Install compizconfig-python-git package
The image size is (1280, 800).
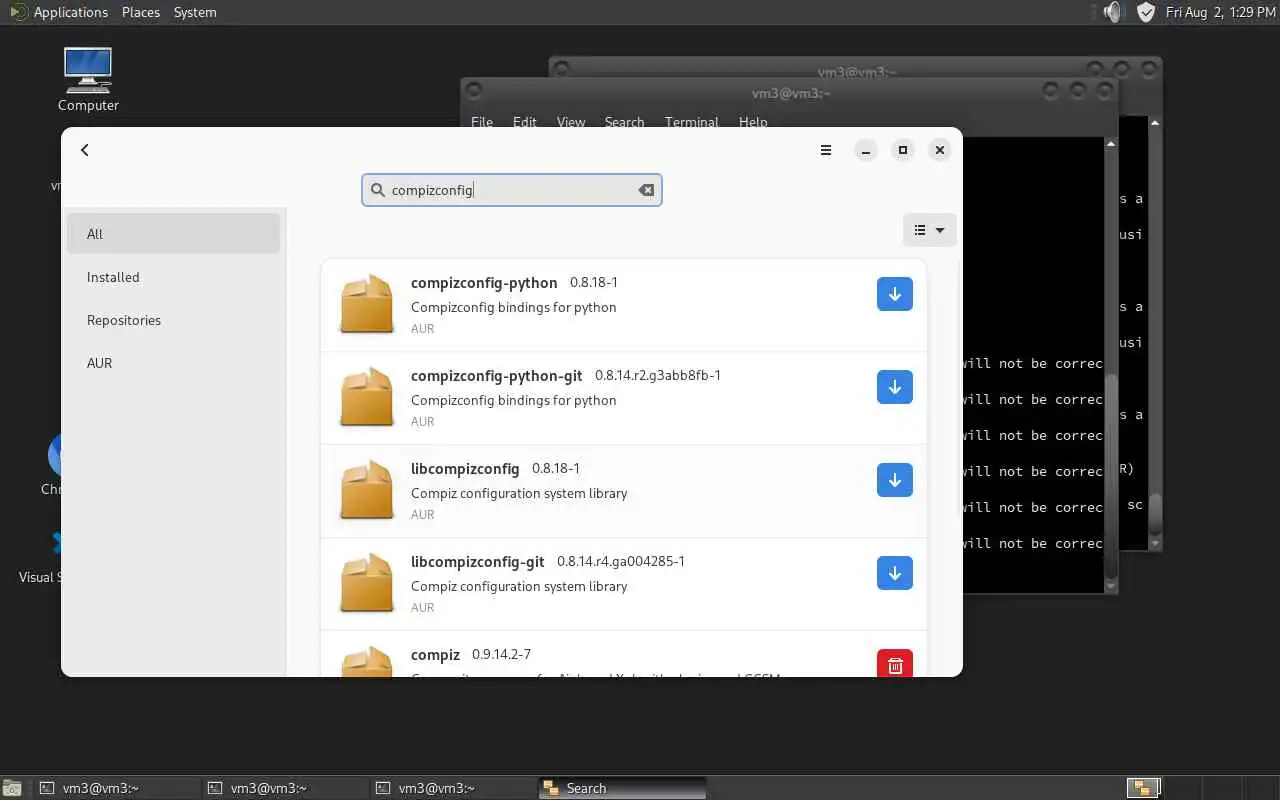coord(895,387)
